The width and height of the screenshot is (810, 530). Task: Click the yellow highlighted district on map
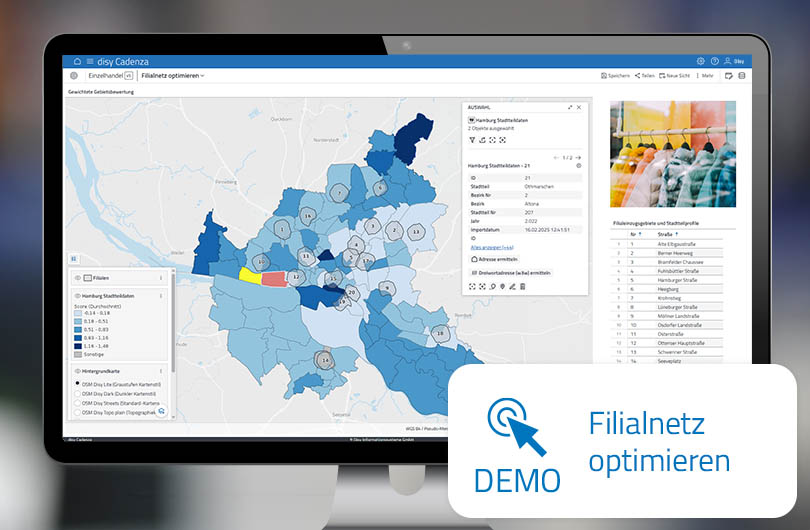pos(250,275)
